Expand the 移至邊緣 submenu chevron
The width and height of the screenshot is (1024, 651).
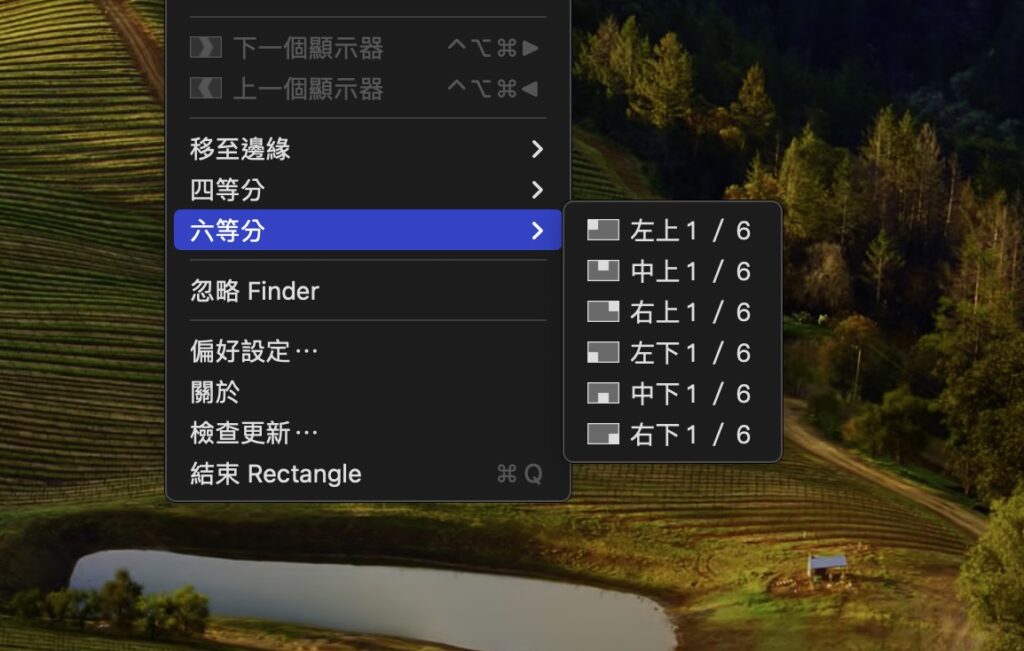pyautogui.click(x=537, y=149)
